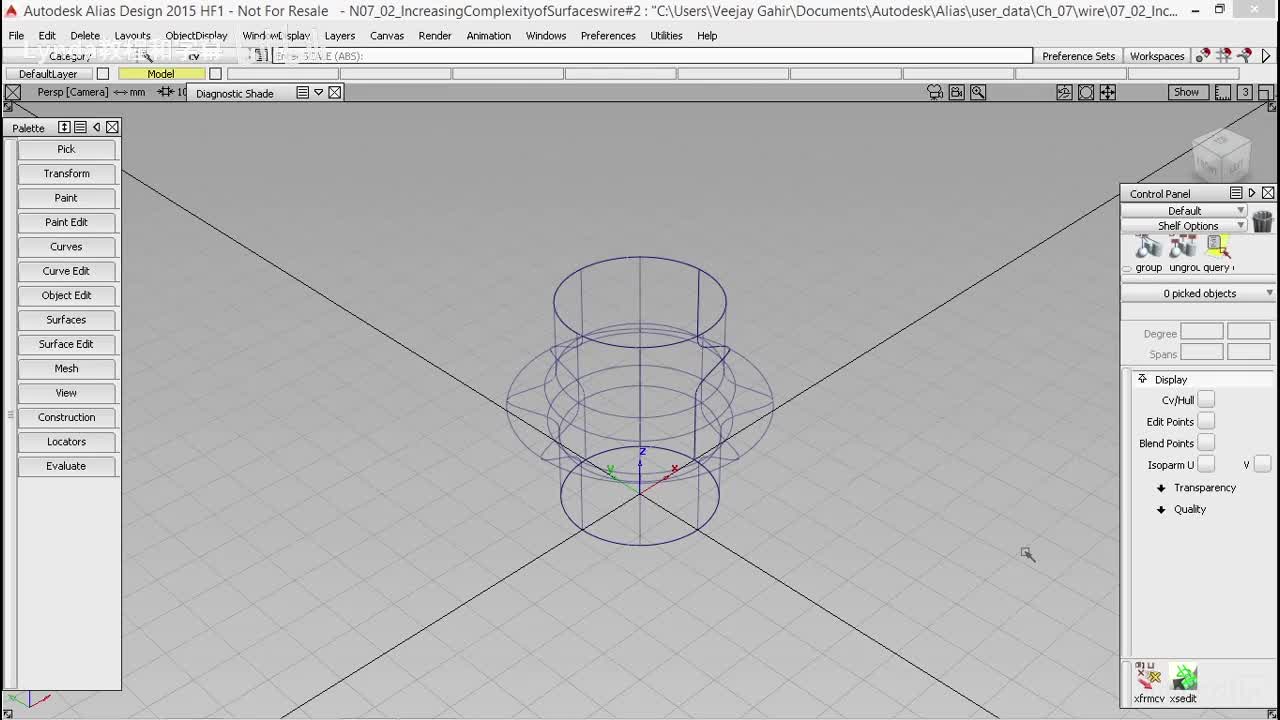Toggle the Cv/Hull checkbox
The width and height of the screenshot is (1280, 720).
coord(1206,400)
